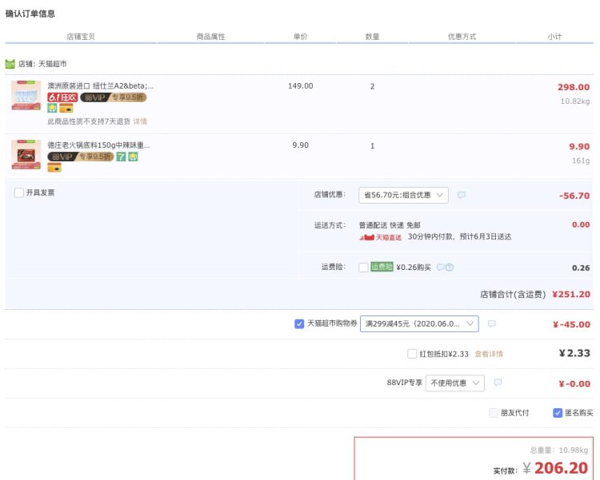Screen dimensions: 600x480
Task: Click the 店铺宝贝 column header
Action: [x=81, y=37]
